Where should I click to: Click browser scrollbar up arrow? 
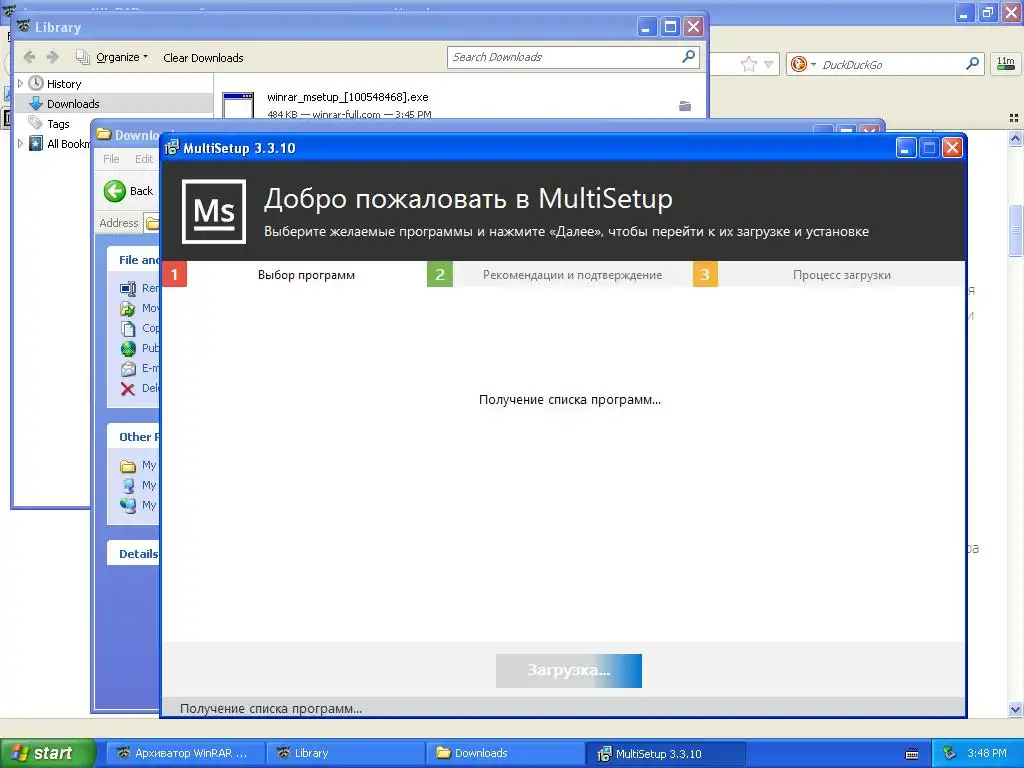pos(1015,138)
